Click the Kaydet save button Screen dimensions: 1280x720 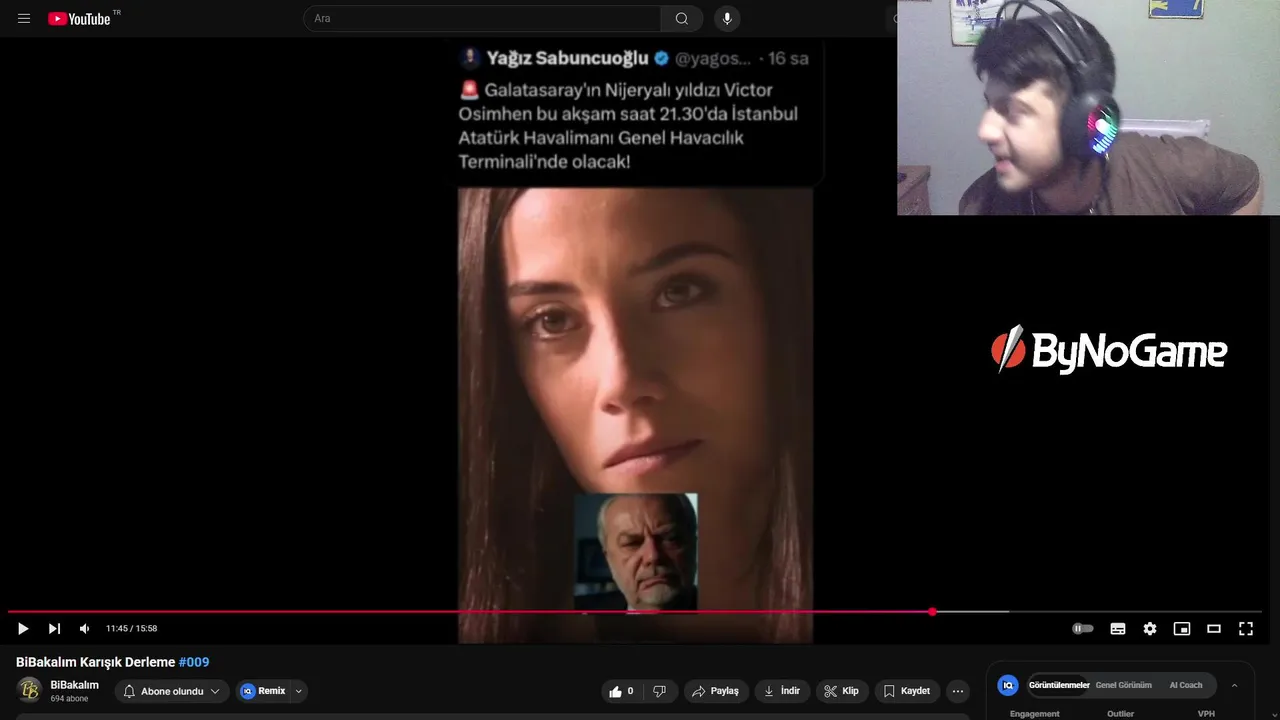coord(907,691)
